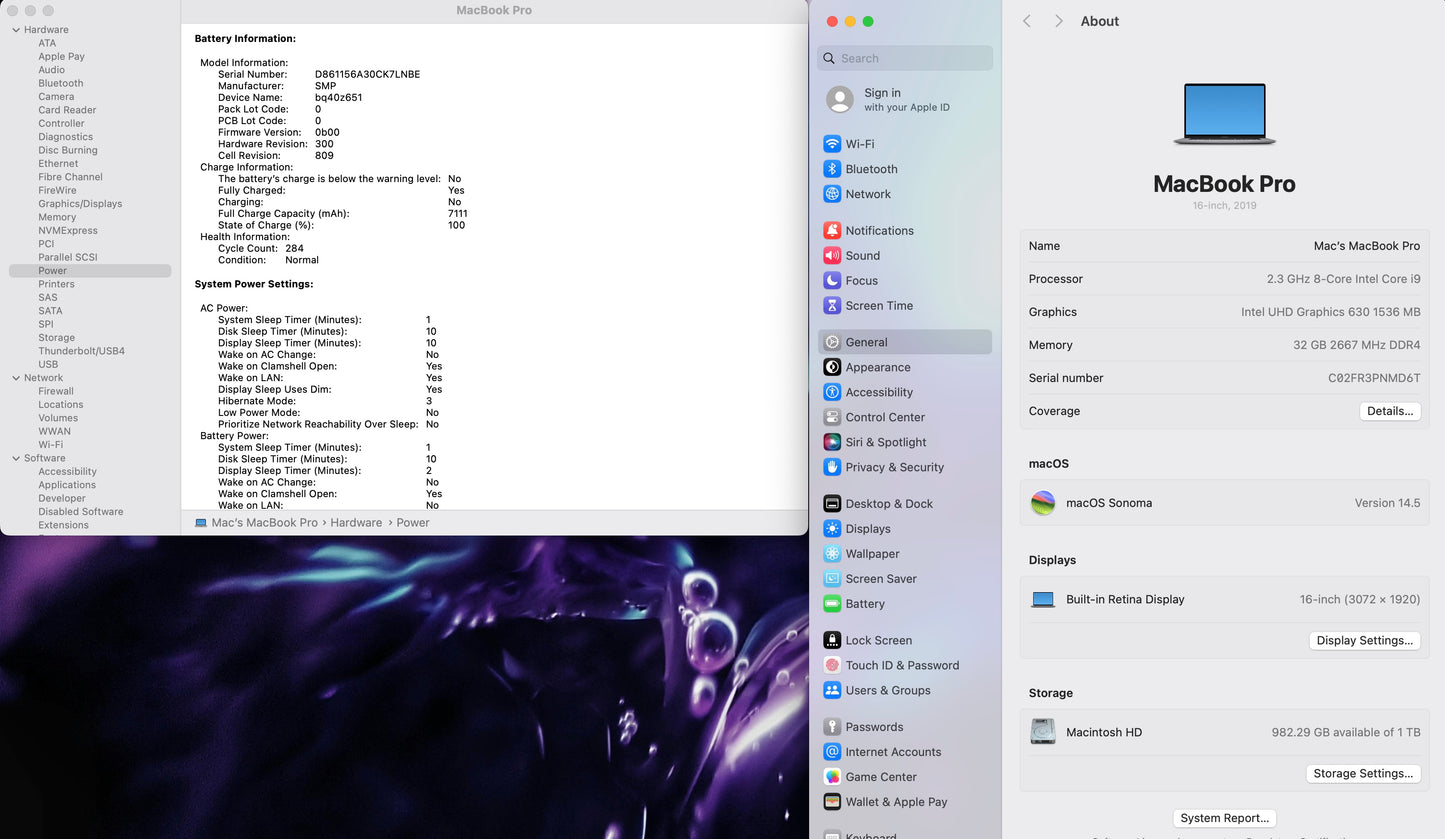This screenshot has height=839, width=1445.
Task: Select the Touch ID & Password icon
Action: click(x=832, y=665)
